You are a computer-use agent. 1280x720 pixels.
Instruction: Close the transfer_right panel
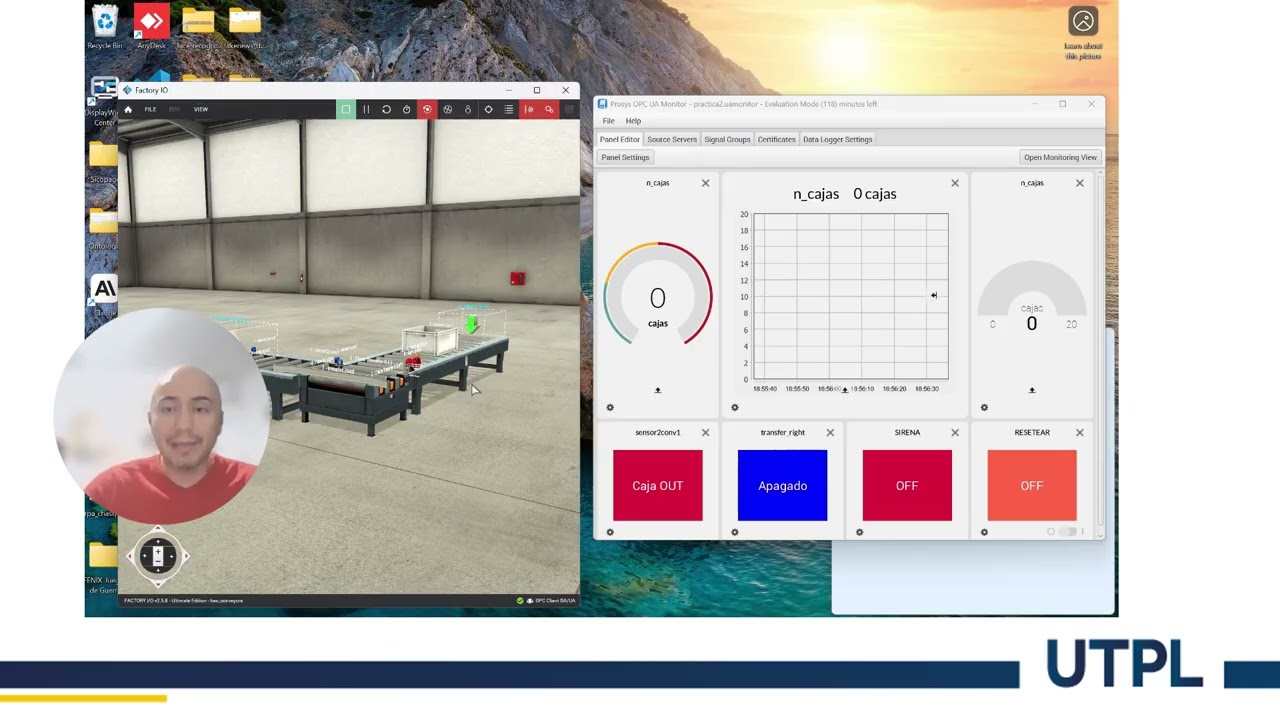[830, 432]
